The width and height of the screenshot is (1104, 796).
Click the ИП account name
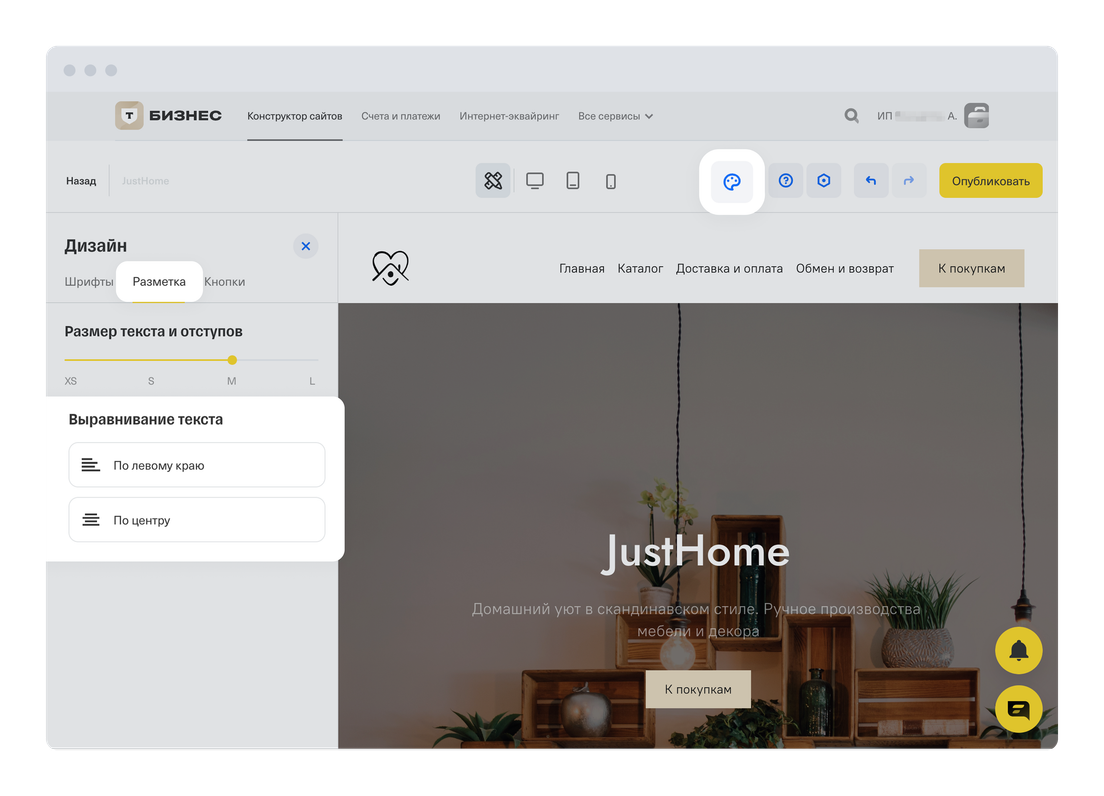[917, 115]
